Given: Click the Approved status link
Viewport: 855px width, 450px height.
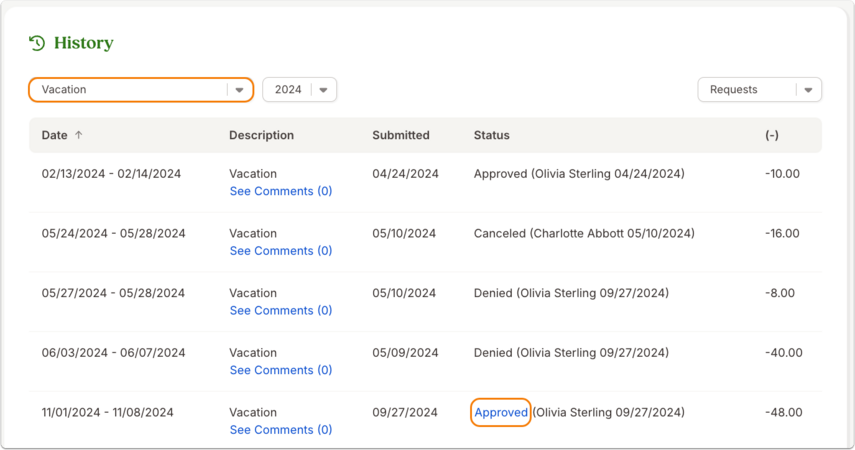Looking at the screenshot, I should [x=501, y=412].
